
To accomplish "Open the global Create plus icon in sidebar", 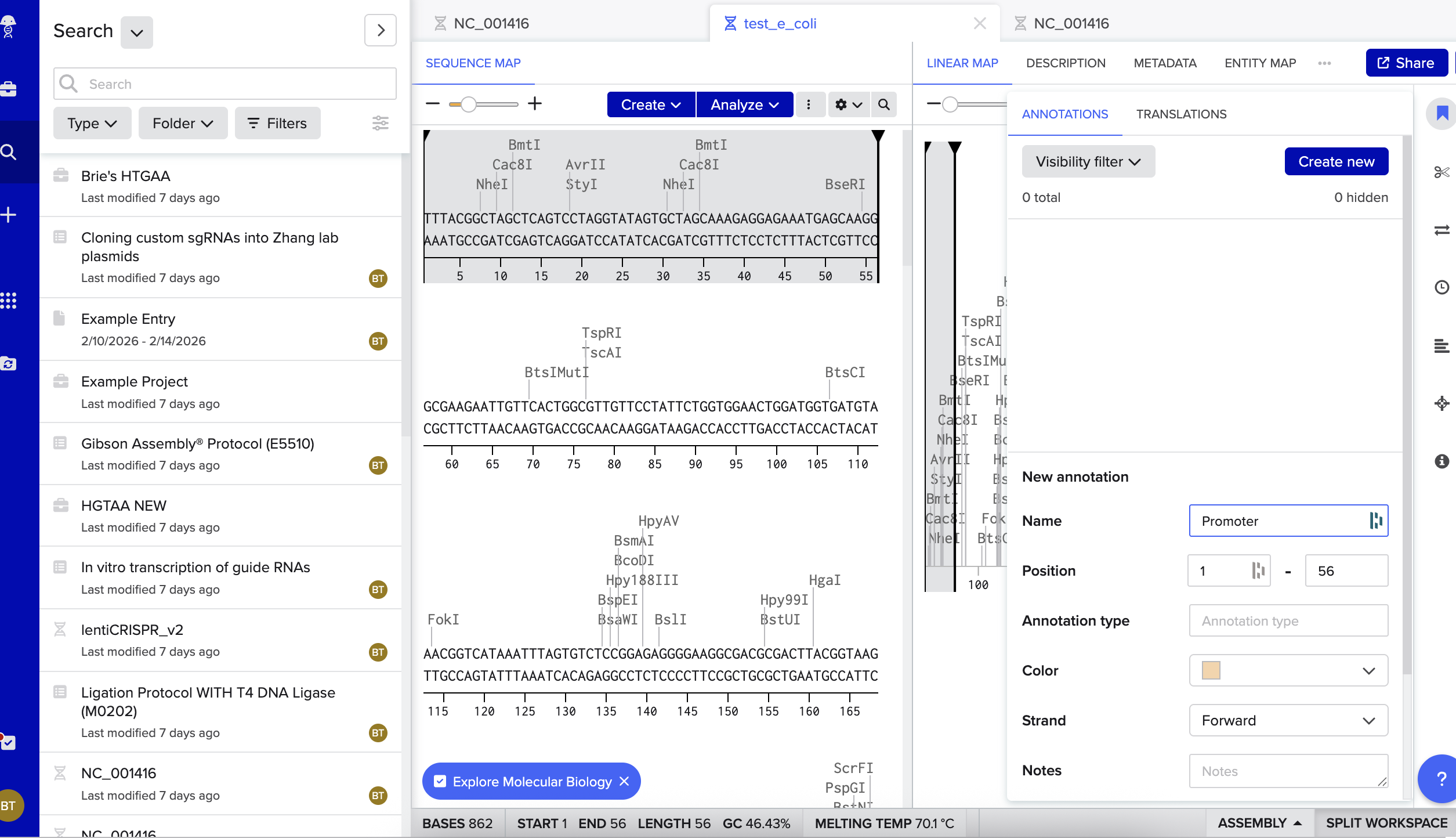I will pyautogui.click(x=9, y=215).
